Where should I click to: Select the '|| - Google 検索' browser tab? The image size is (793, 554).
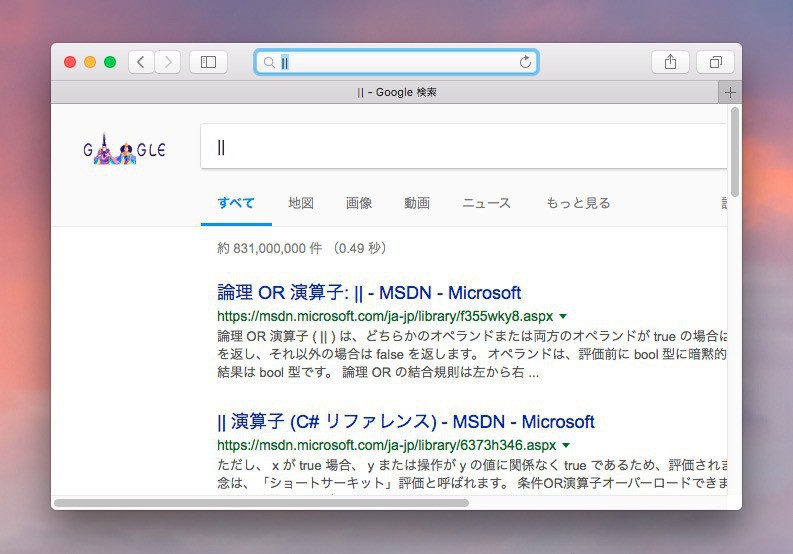(384, 93)
